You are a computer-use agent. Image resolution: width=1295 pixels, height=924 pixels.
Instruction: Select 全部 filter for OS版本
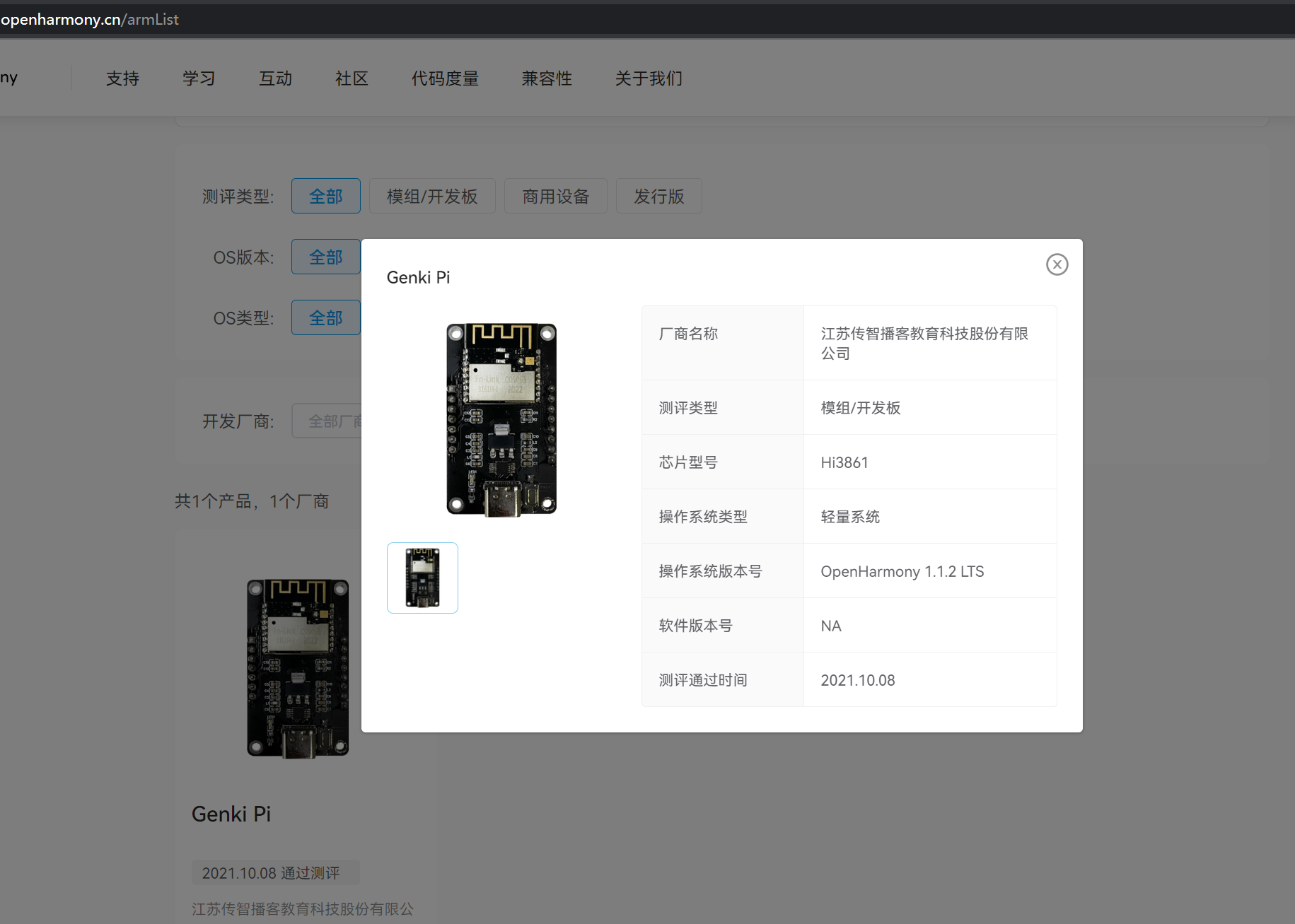point(326,257)
